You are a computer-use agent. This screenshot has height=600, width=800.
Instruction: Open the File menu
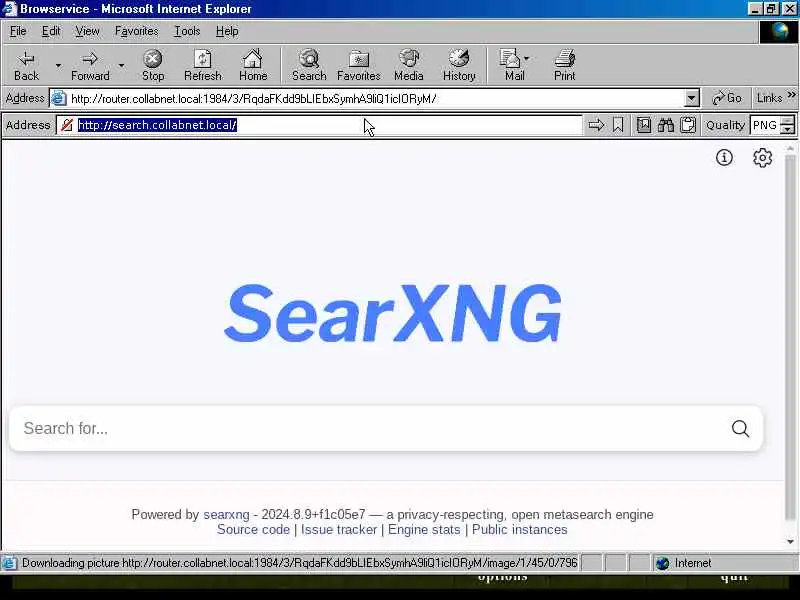[x=18, y=31]
